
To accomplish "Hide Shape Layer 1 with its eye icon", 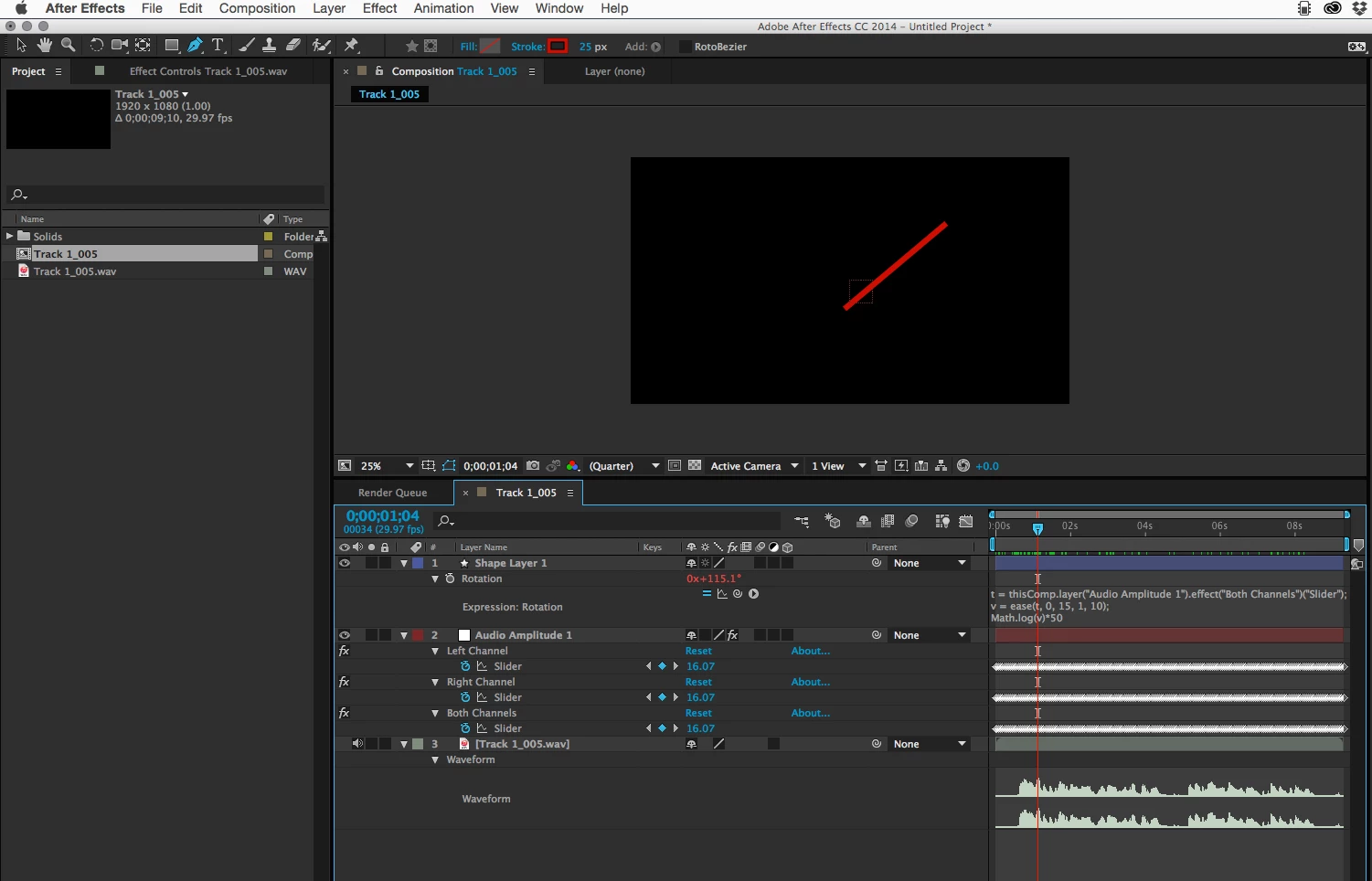I will 345,563.
